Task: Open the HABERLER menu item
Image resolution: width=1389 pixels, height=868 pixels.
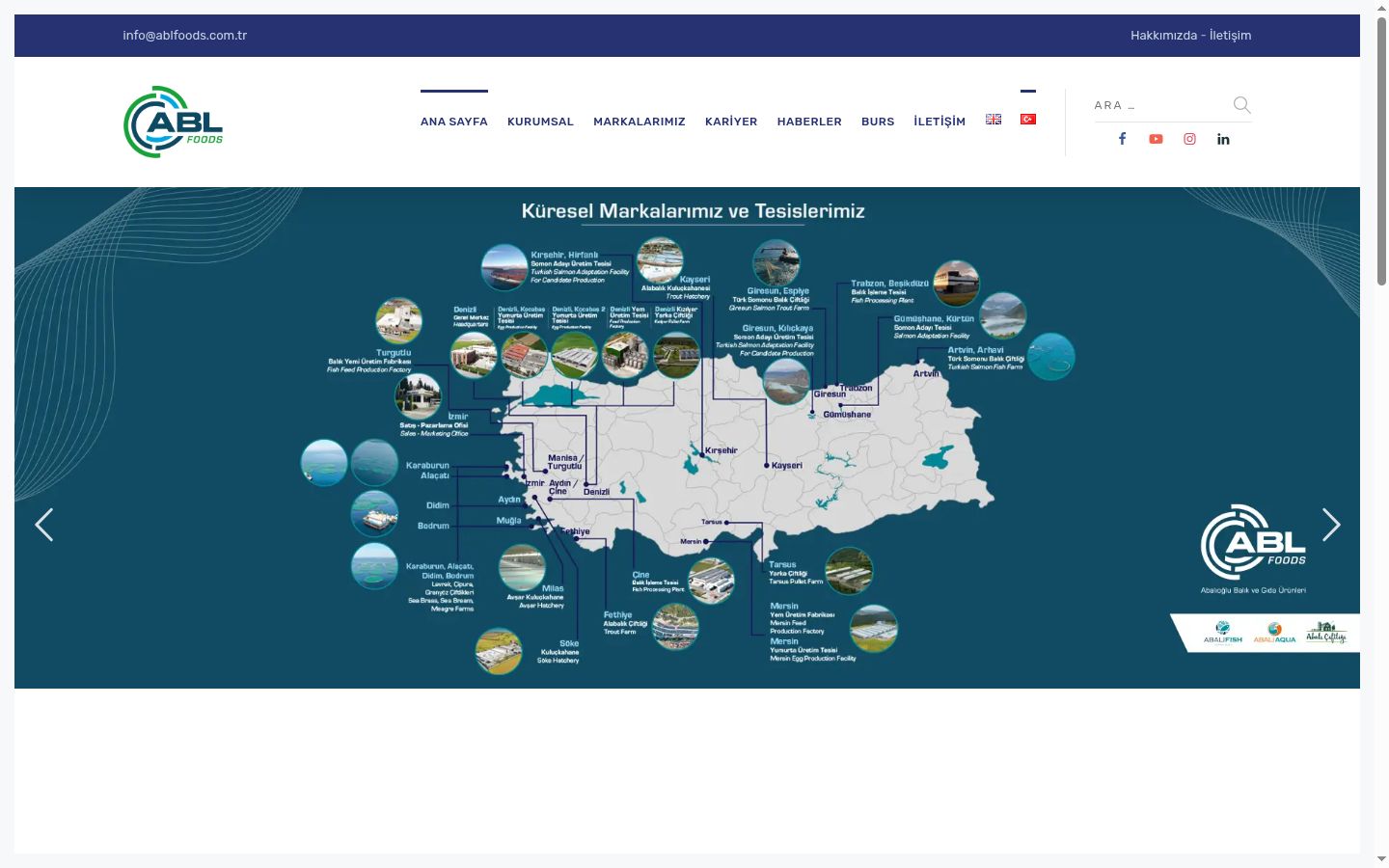Action: [809, 122]
